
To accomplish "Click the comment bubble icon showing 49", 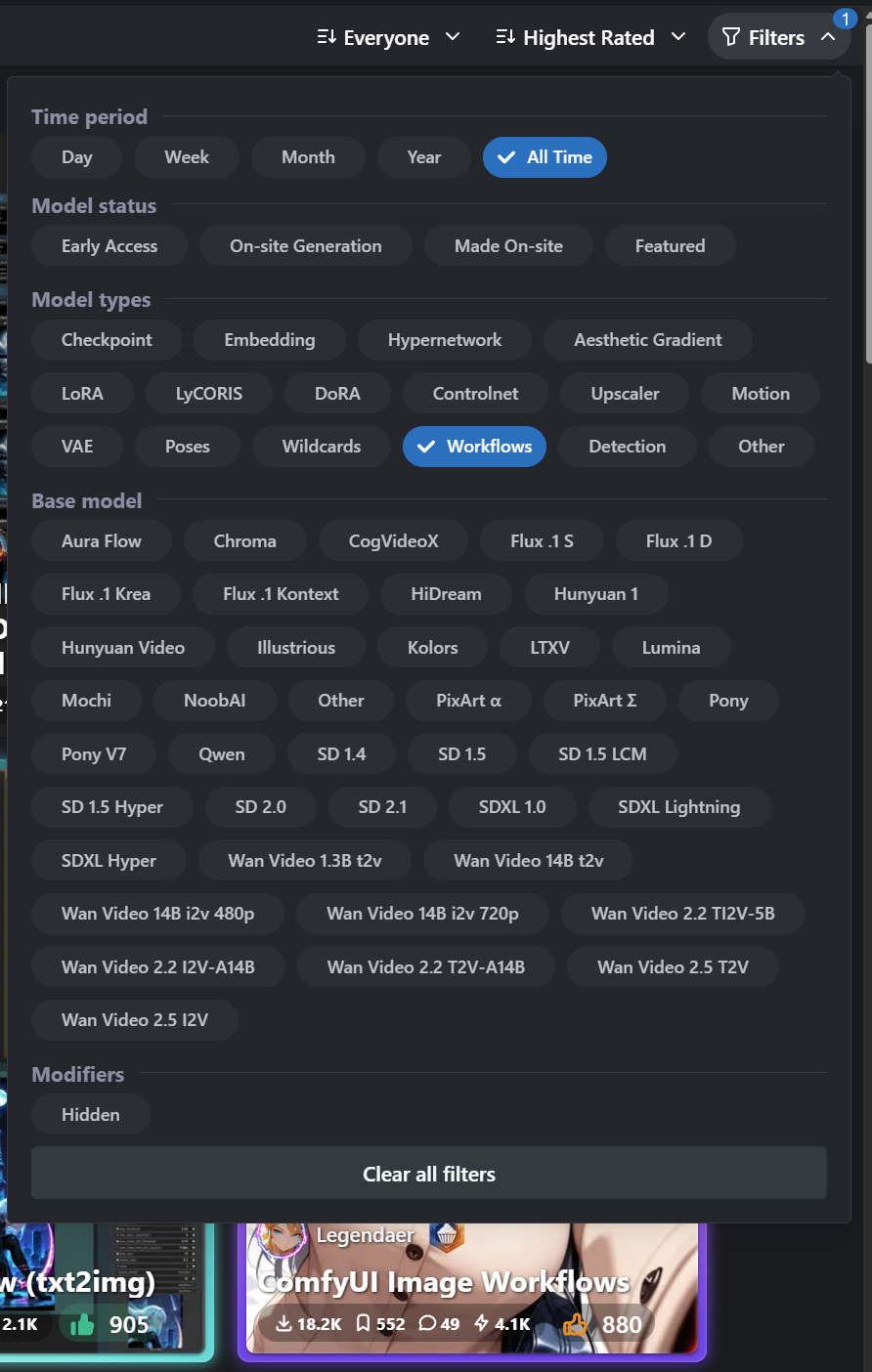I will tap(427, 1324).
